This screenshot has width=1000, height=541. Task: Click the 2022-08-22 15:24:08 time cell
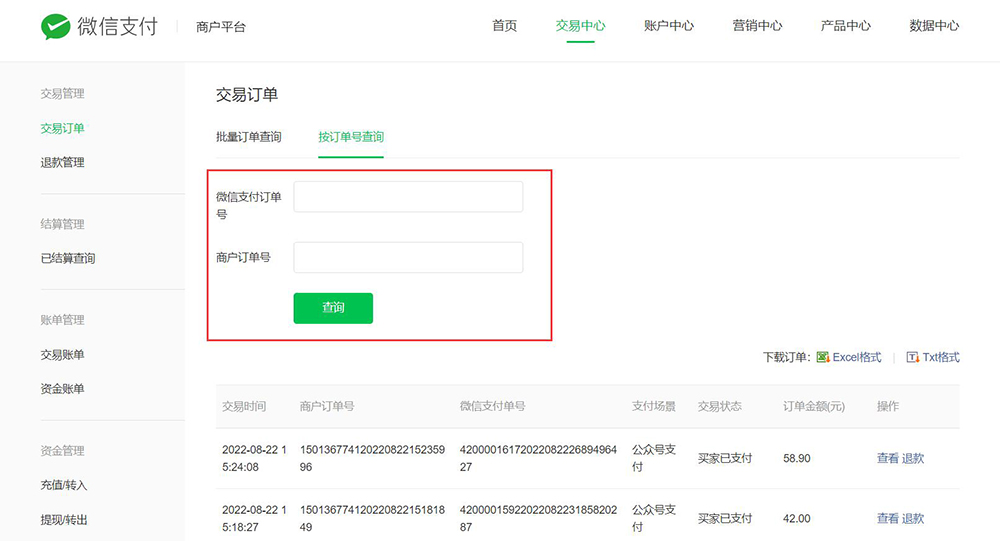click(254, 458)
